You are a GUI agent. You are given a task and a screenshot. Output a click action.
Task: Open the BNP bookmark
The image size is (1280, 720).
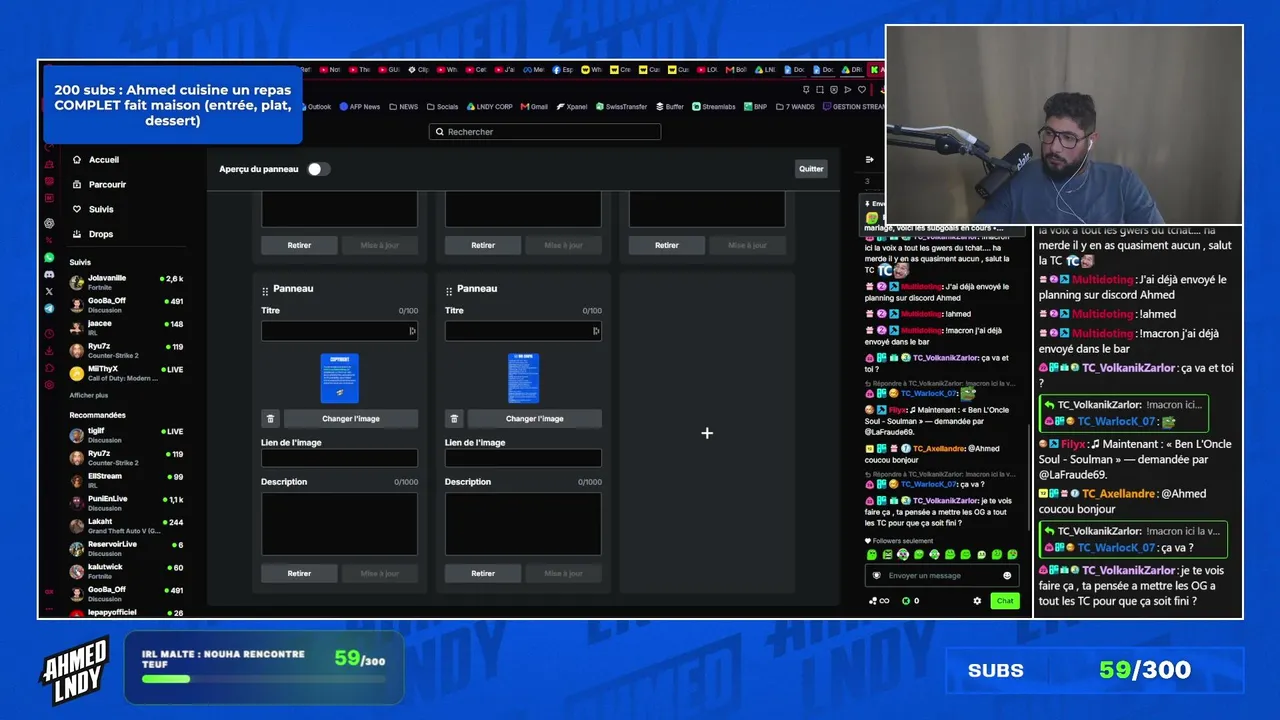click(755, 107)
